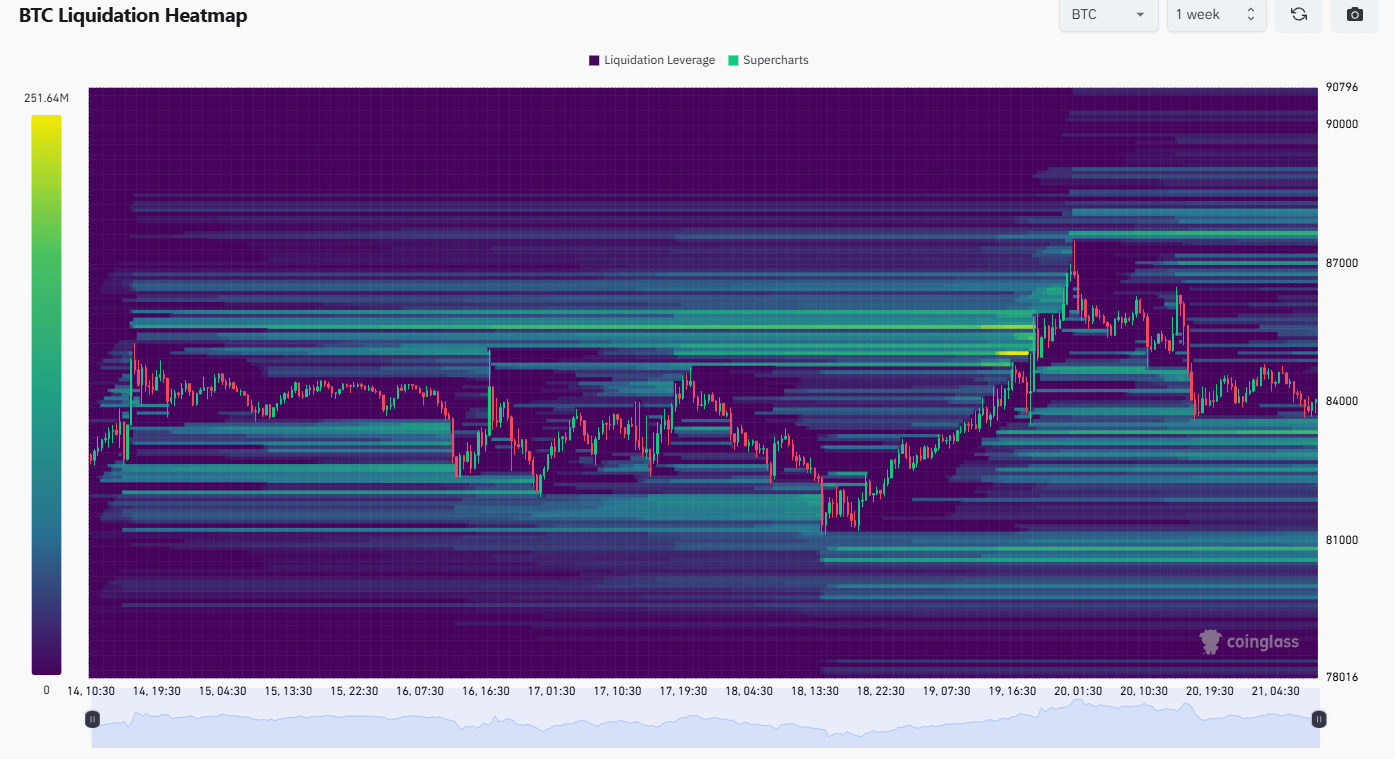
Task: Click the 20, 19:30 time label
Action: [x=1210, y=691]
